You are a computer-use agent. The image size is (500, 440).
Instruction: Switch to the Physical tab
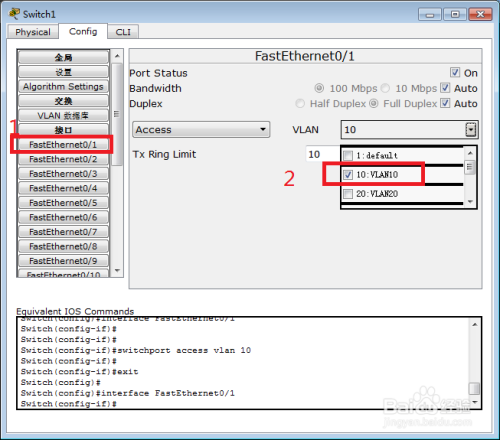click(x=33, y=32)
